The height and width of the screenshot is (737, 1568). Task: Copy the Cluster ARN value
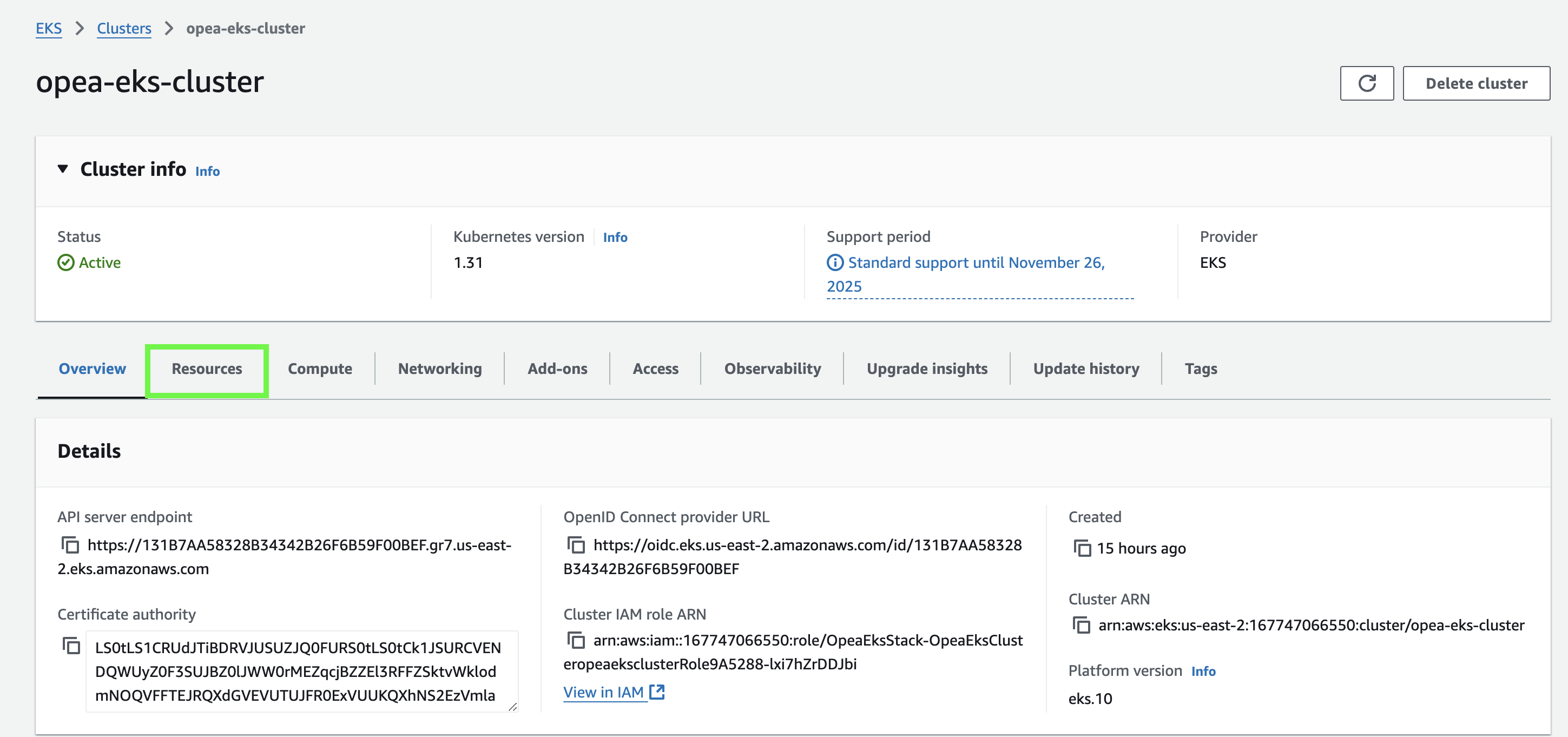click(1082, 625)
